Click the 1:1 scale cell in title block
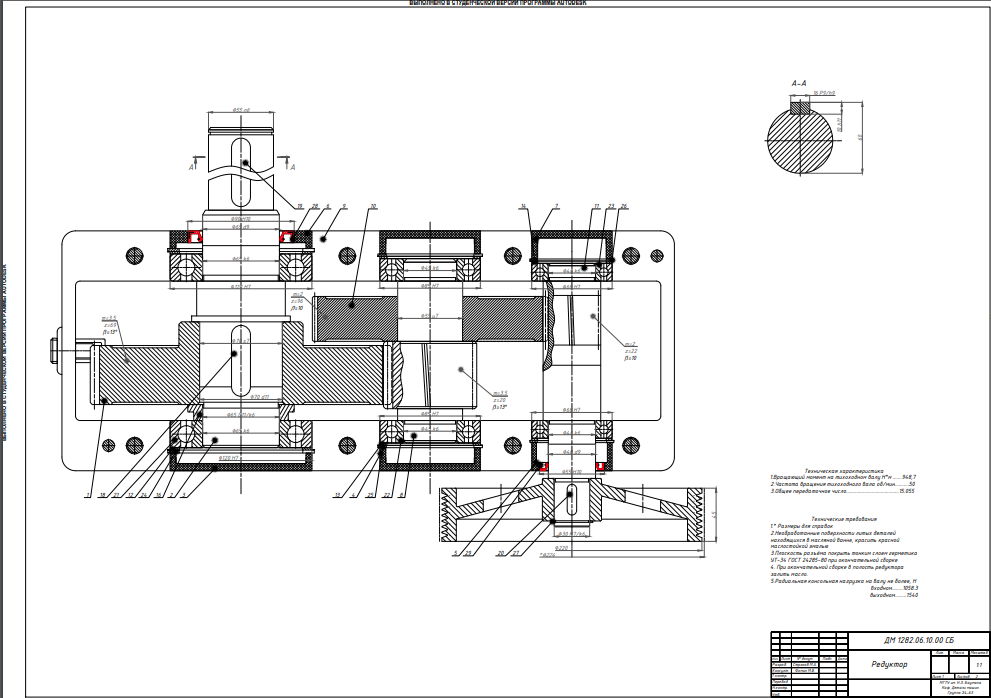This screenshot has width=991, height=698. [x=976, y=663]
